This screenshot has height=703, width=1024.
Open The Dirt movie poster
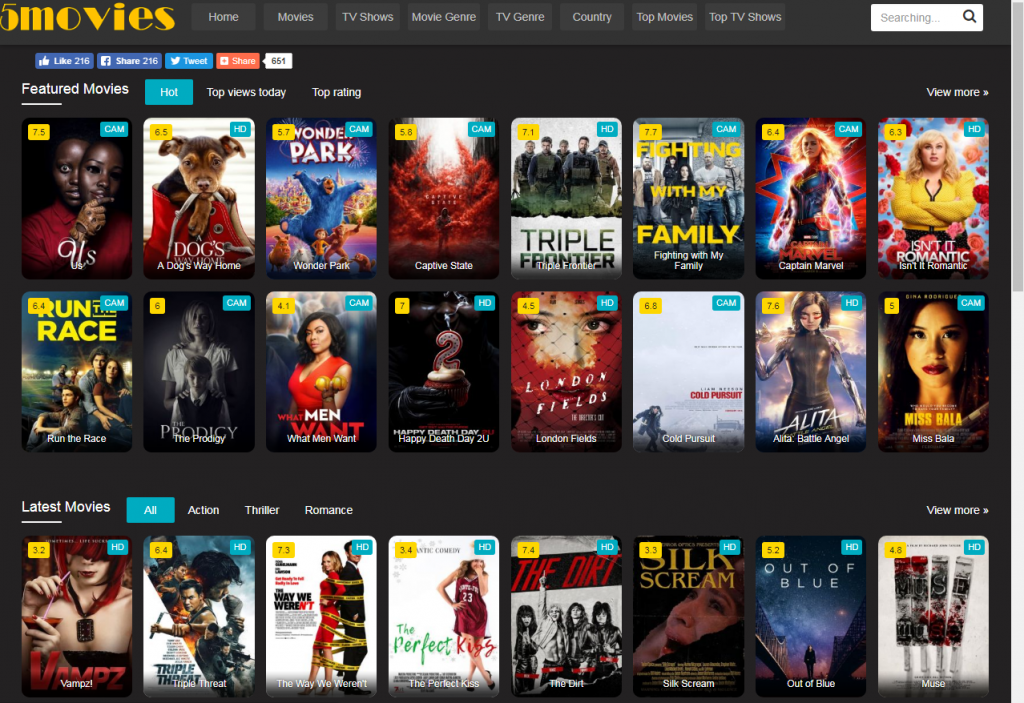coord(566,616)
